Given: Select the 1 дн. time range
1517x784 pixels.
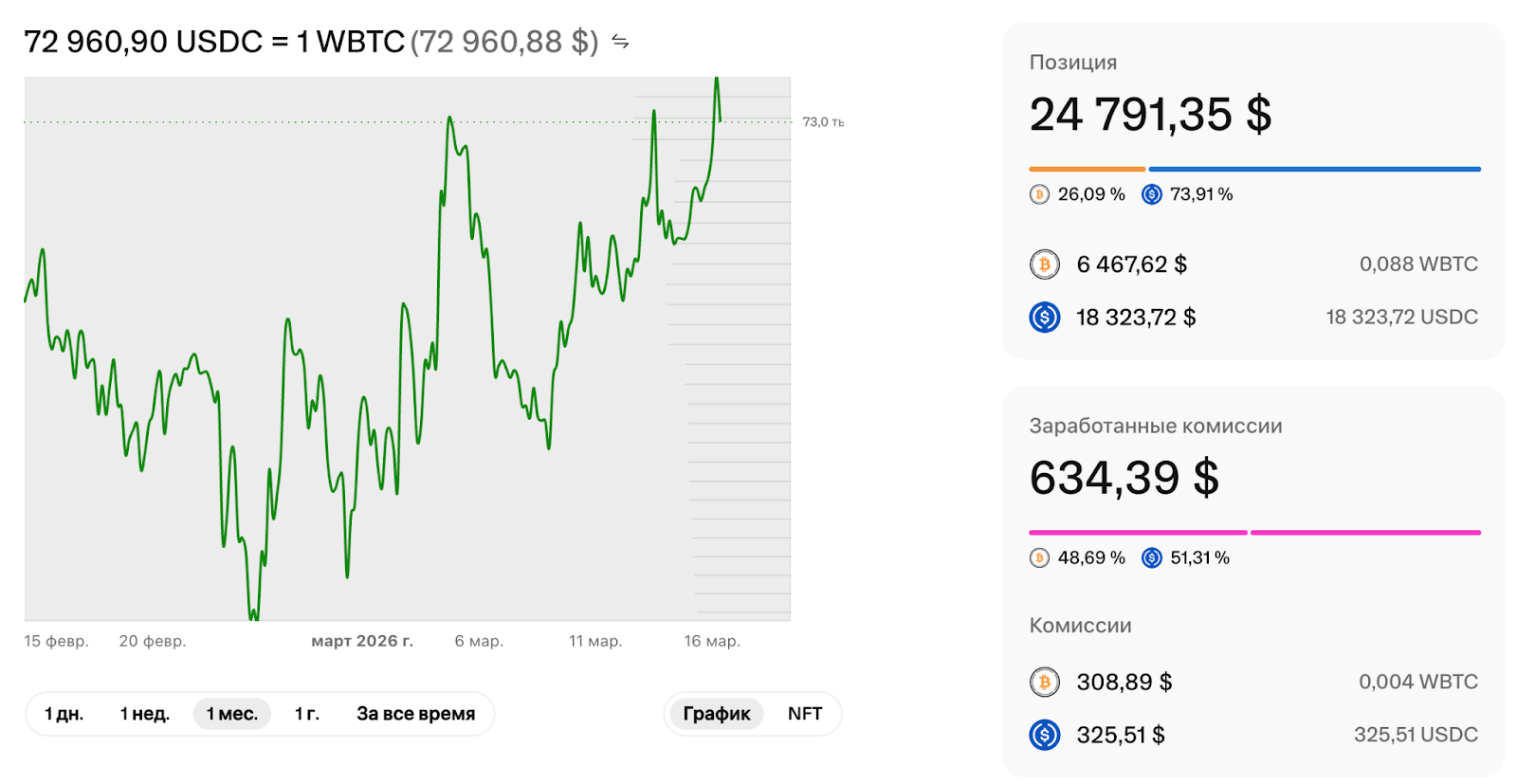Looking at the screenshot, I should [x=64, y=714].
